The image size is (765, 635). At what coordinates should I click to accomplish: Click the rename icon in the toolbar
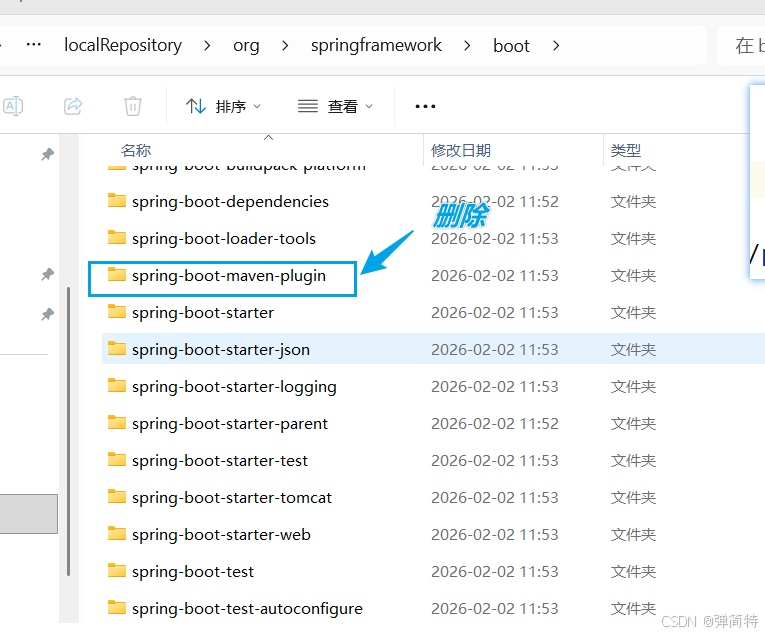pos(13,106)
